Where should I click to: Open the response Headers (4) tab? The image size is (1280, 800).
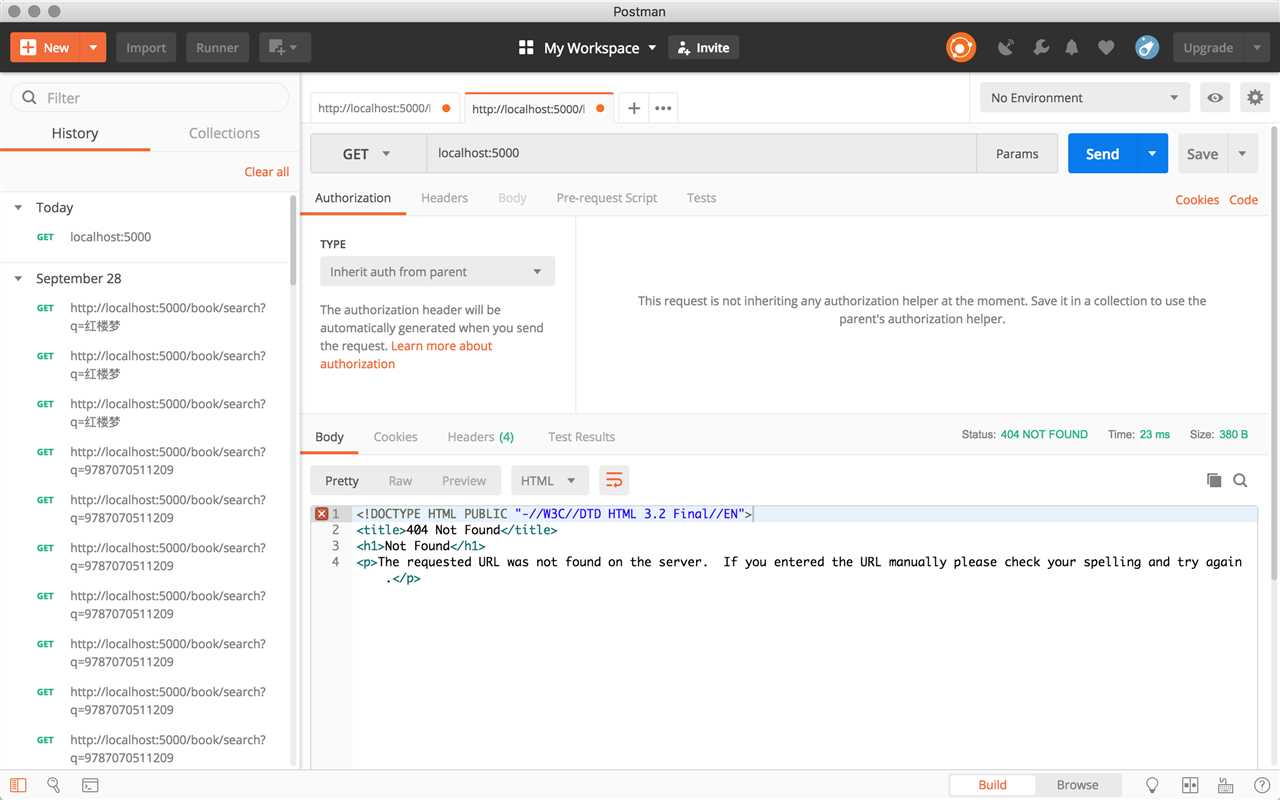pos(481,437)
